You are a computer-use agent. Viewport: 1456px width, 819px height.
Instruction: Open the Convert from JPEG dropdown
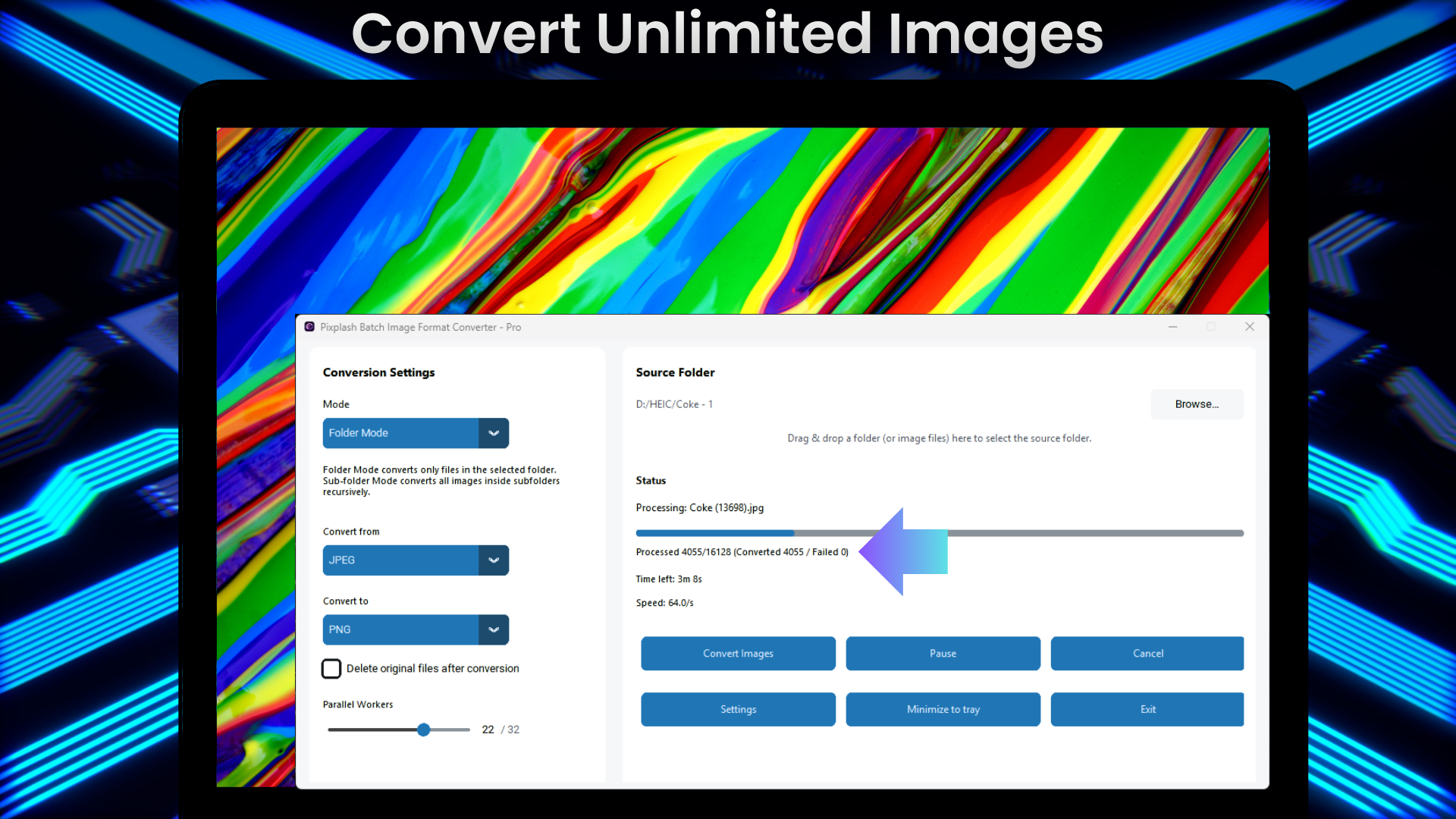click(416, 560)
